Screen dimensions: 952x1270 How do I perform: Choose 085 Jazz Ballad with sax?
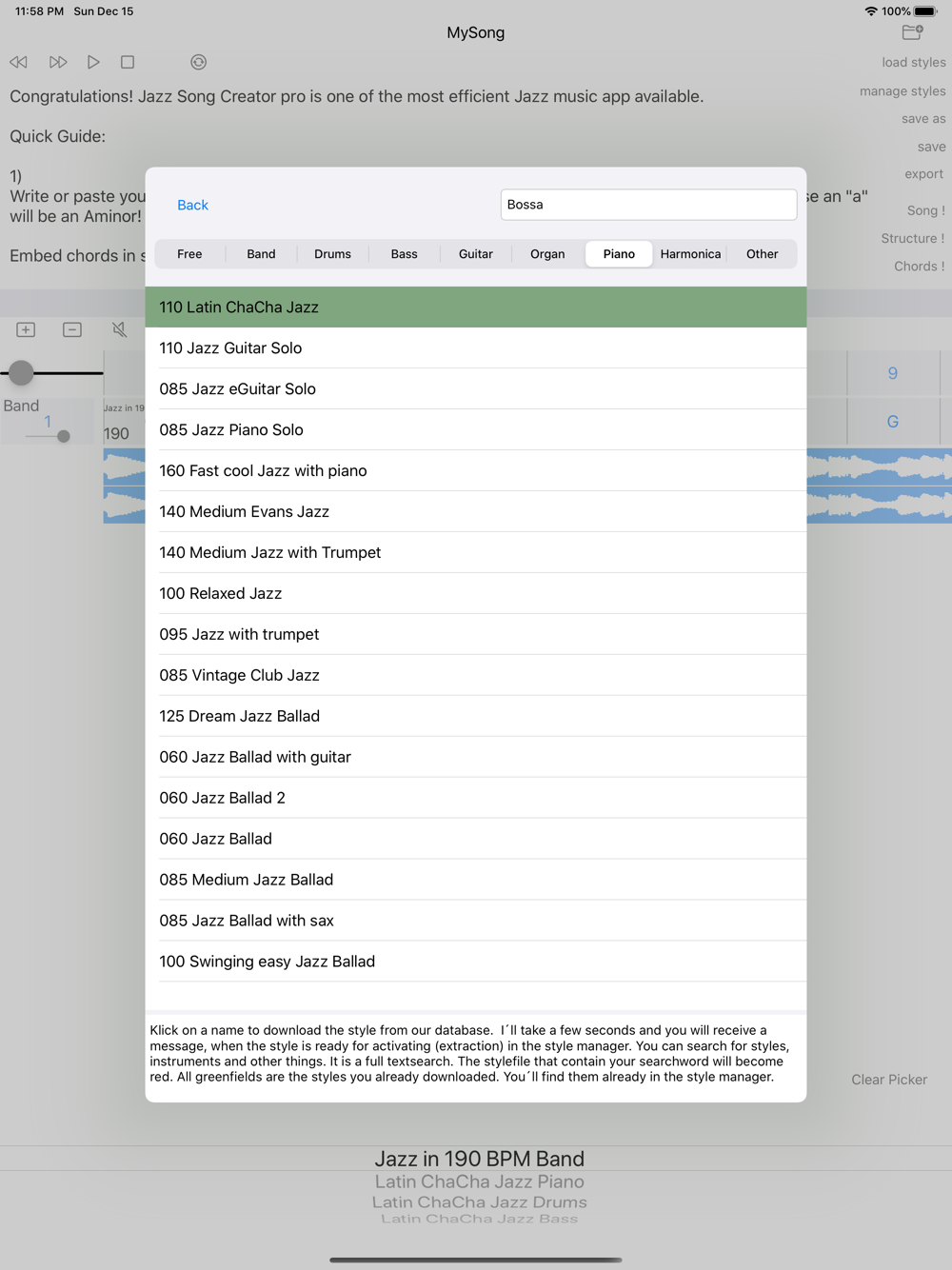click(476, 921)
